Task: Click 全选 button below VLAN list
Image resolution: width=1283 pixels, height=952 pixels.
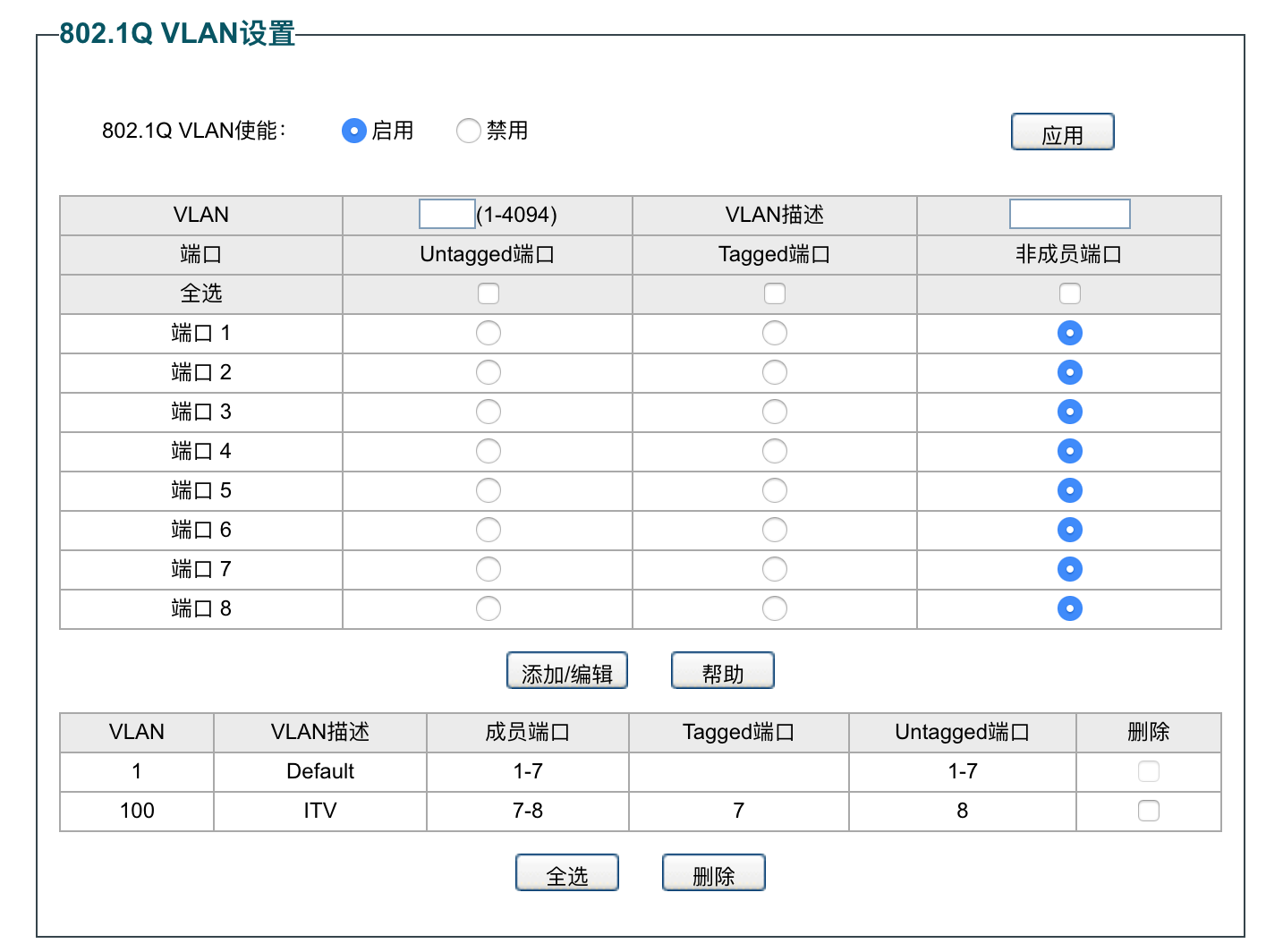Action: coord(566,873)
